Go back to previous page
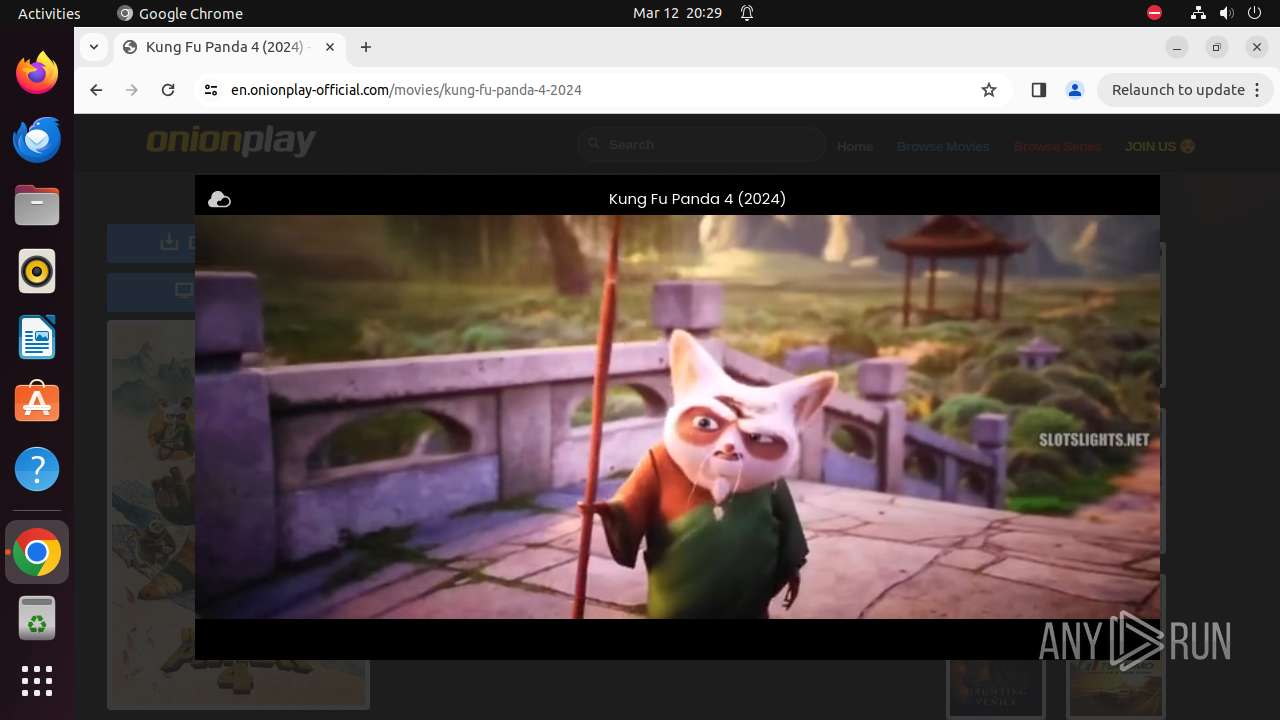 [x=96, y=90]
